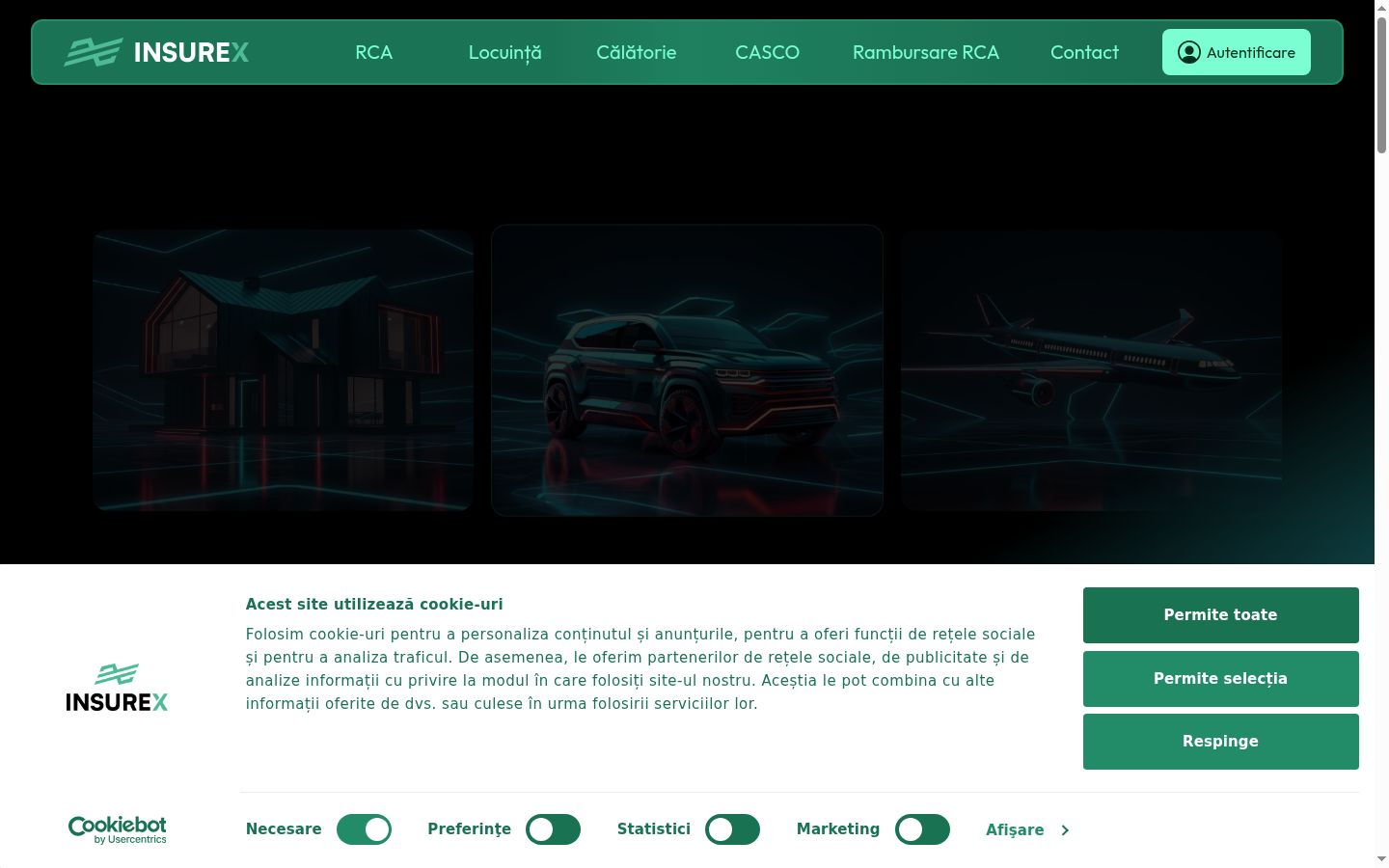This screenshot has width=1389, height=868.
Task: Select the SUV car image card
Action: point(687,370)
